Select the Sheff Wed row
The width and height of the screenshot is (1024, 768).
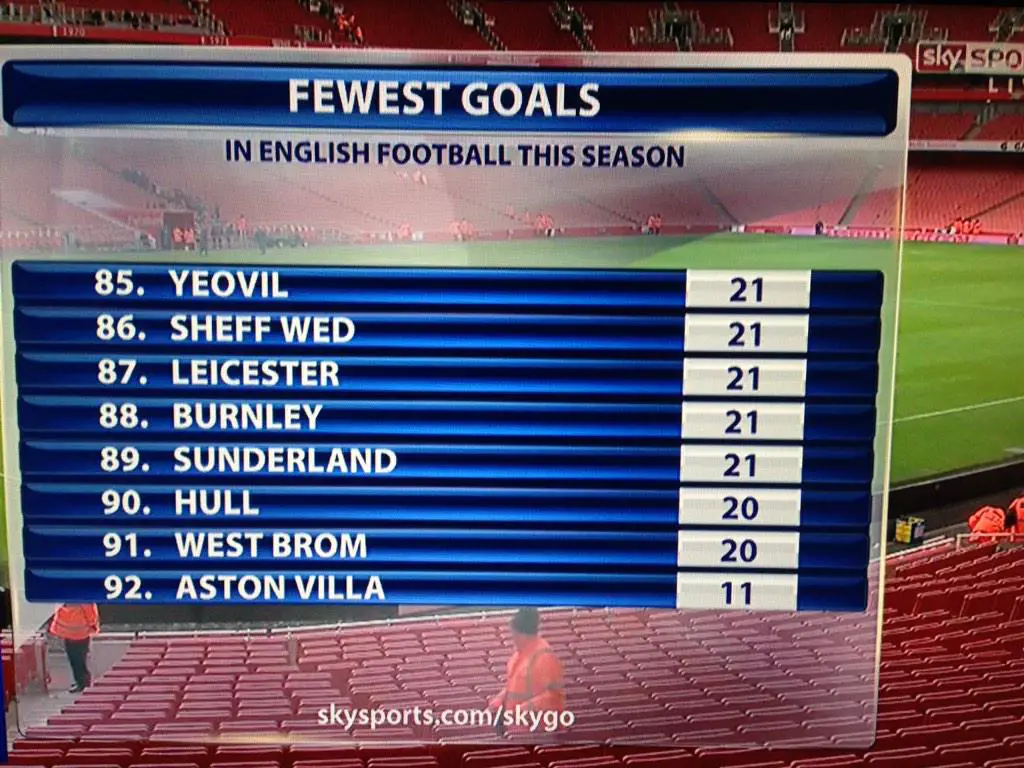(x=447, y=330)
